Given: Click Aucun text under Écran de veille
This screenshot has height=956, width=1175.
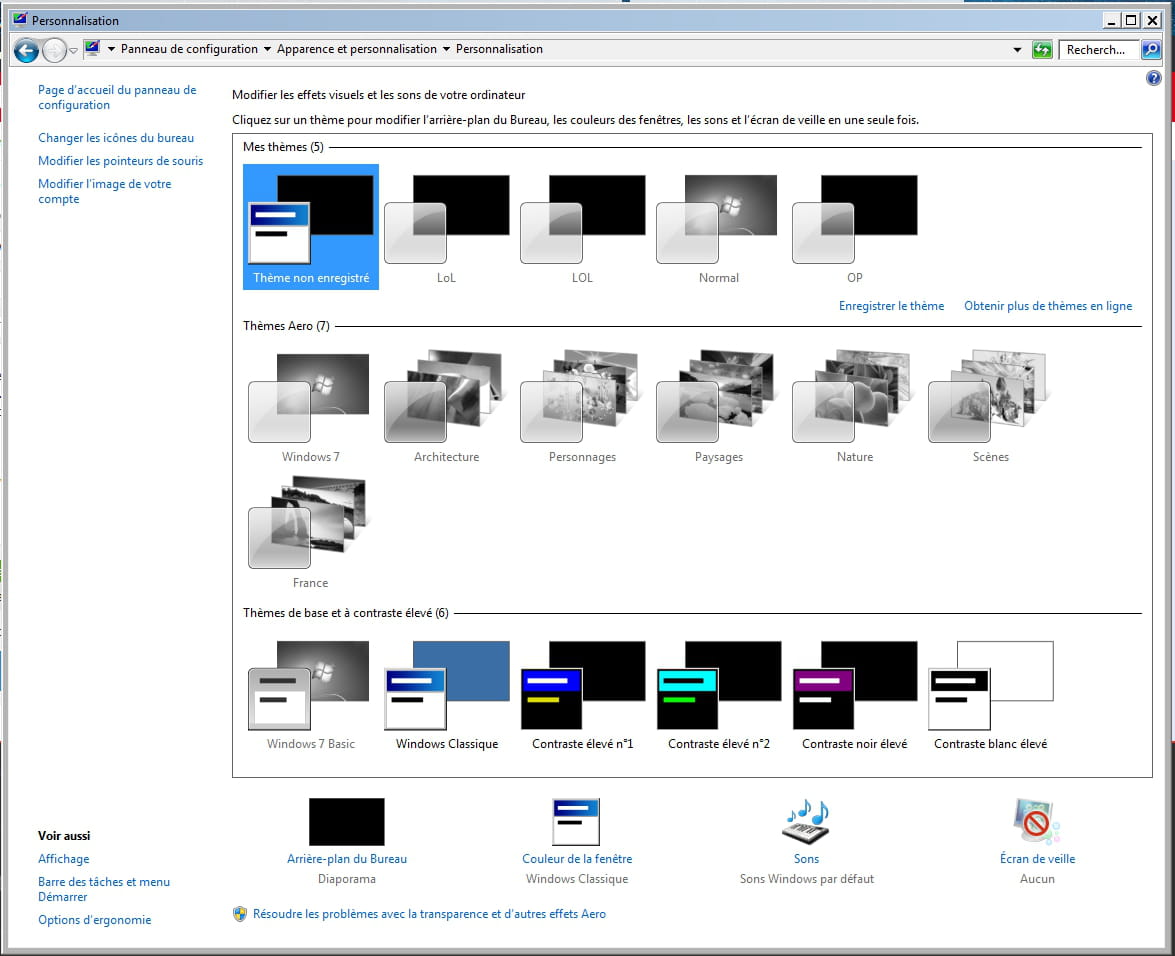Looking at the screenshot, I should pos(1037,879).
